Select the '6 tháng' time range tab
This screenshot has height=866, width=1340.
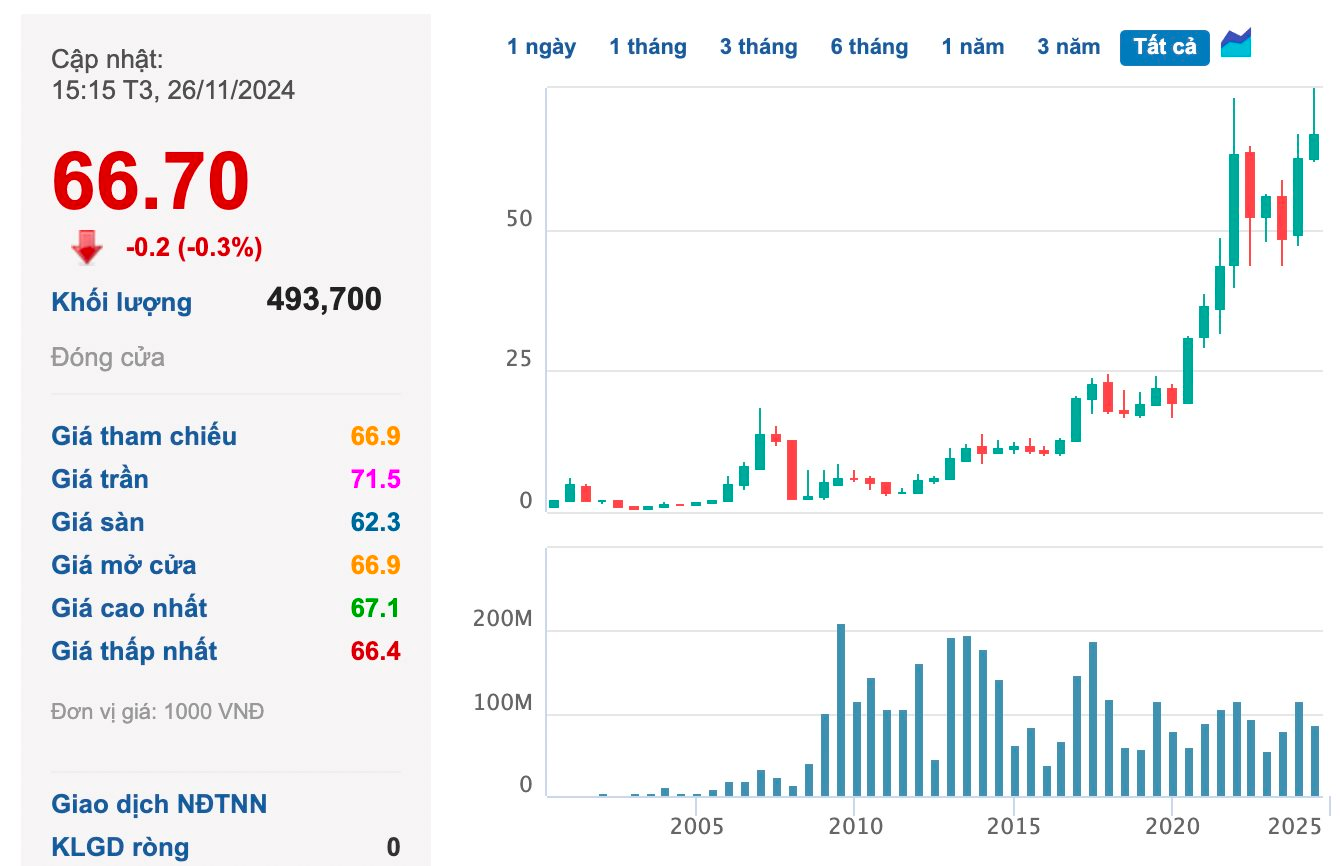click(x=869, y=47)
